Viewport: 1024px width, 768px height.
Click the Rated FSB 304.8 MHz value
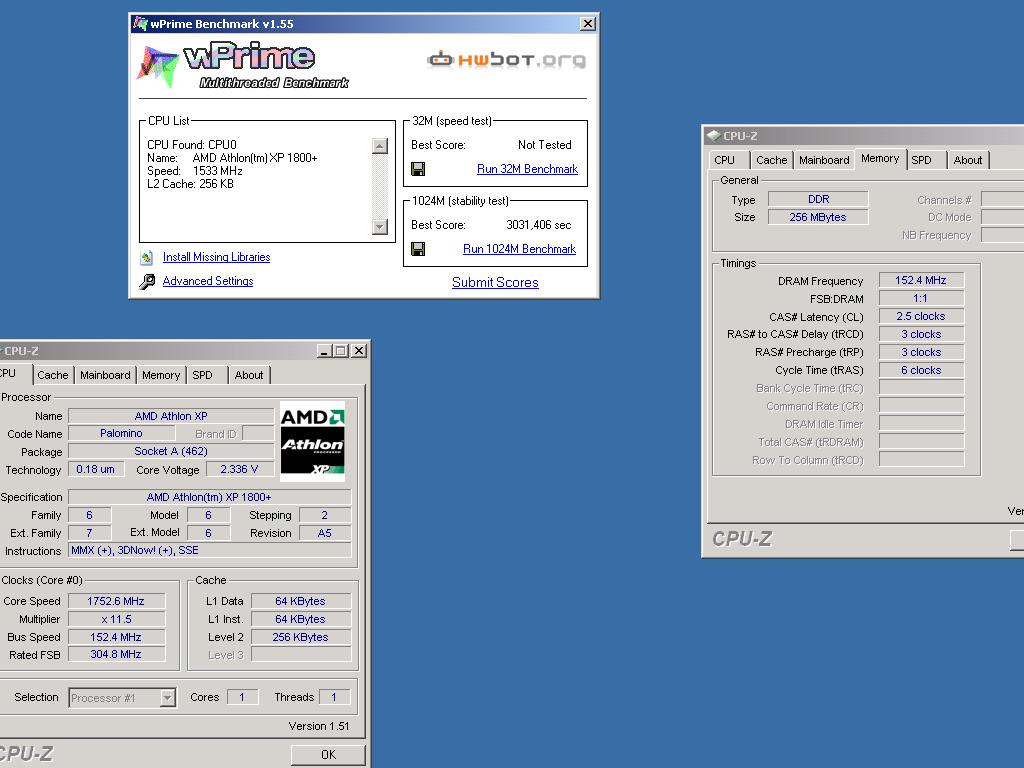tap(116, 654)
